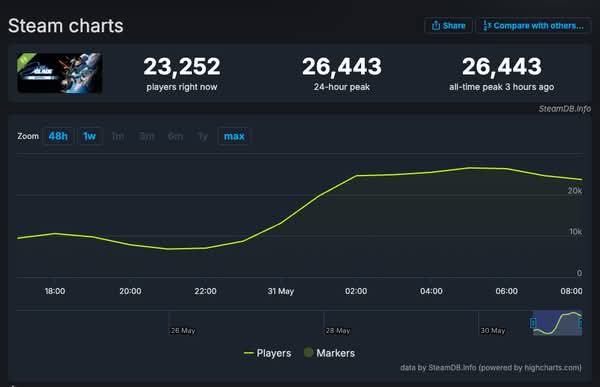This screenshot has width=600, height=387.
Task: Click the '26 May' navigator label
Action: 183,330
